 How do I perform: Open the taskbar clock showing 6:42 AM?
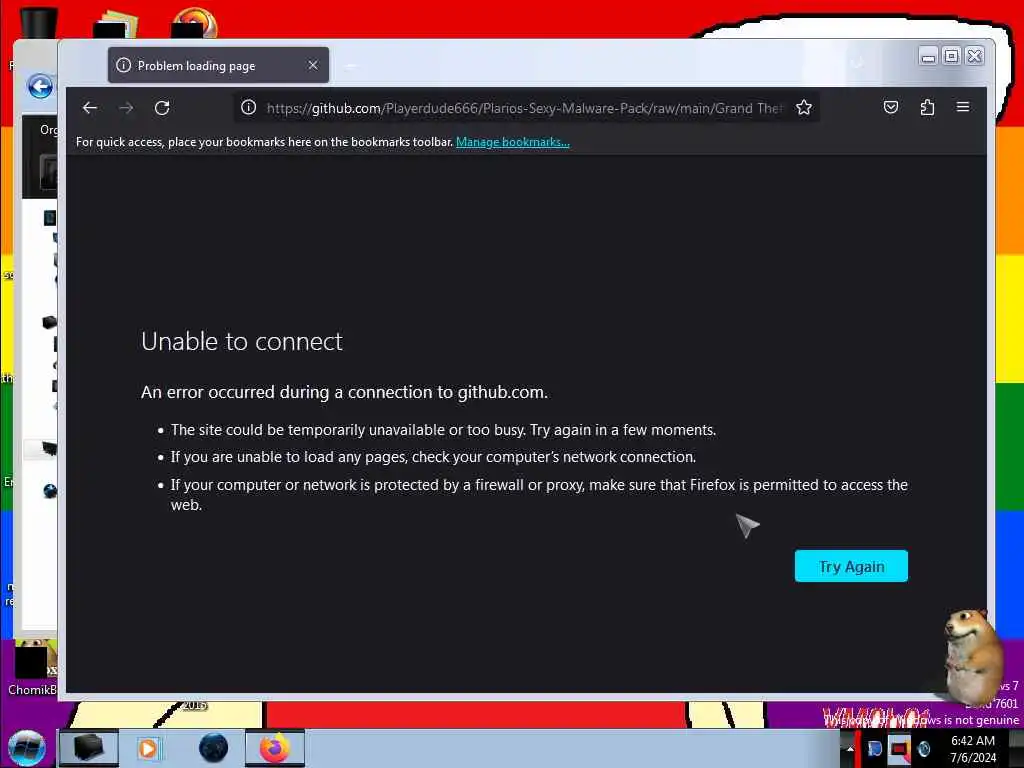pos(972,749)
